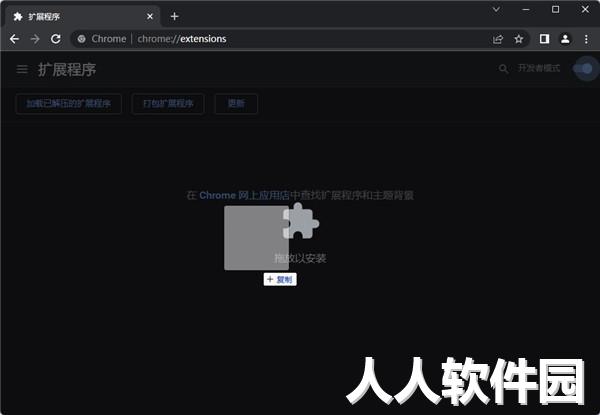Click the 更新 button

(x=236, y=104)
